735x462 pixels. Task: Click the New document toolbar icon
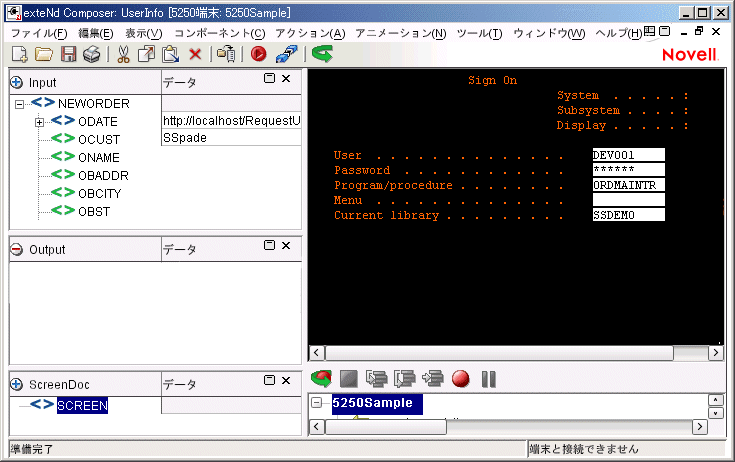pyautogui.click(x=19, y=54)
